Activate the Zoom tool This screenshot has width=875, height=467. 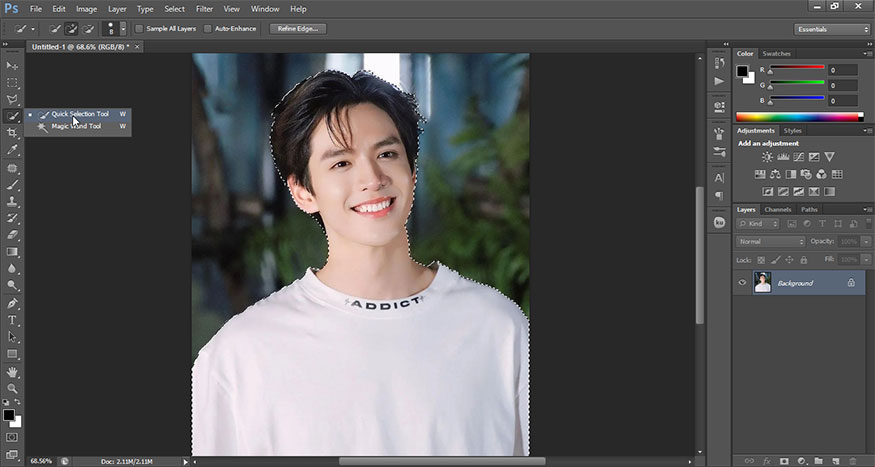pos(13,387)
